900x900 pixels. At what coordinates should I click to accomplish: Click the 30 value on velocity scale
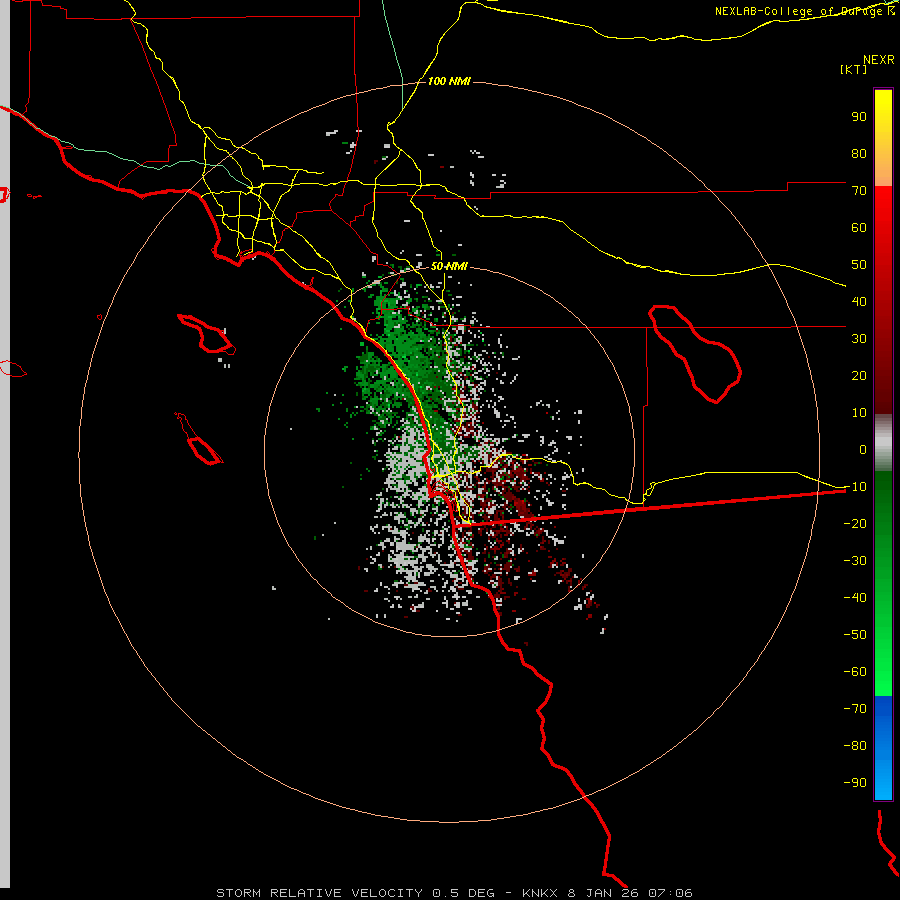pyautogui.click(x=859, y=339)
